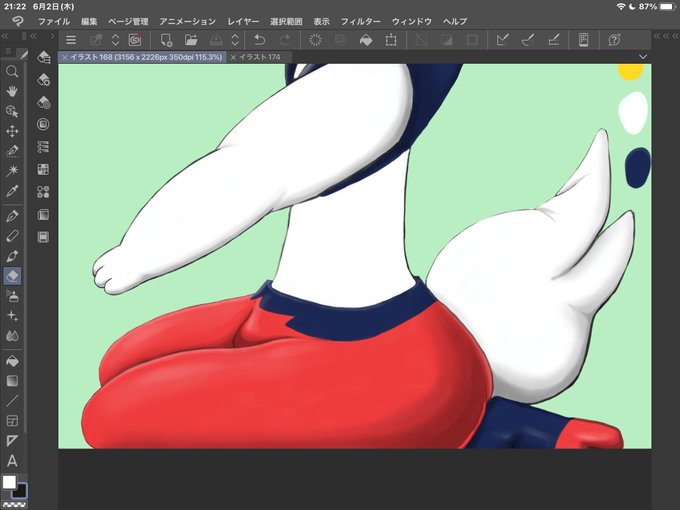Image resolution: width=680 pixels, height=510 pixels.
Task: Open the Color Wheel palette
Action: click(43, 124)
